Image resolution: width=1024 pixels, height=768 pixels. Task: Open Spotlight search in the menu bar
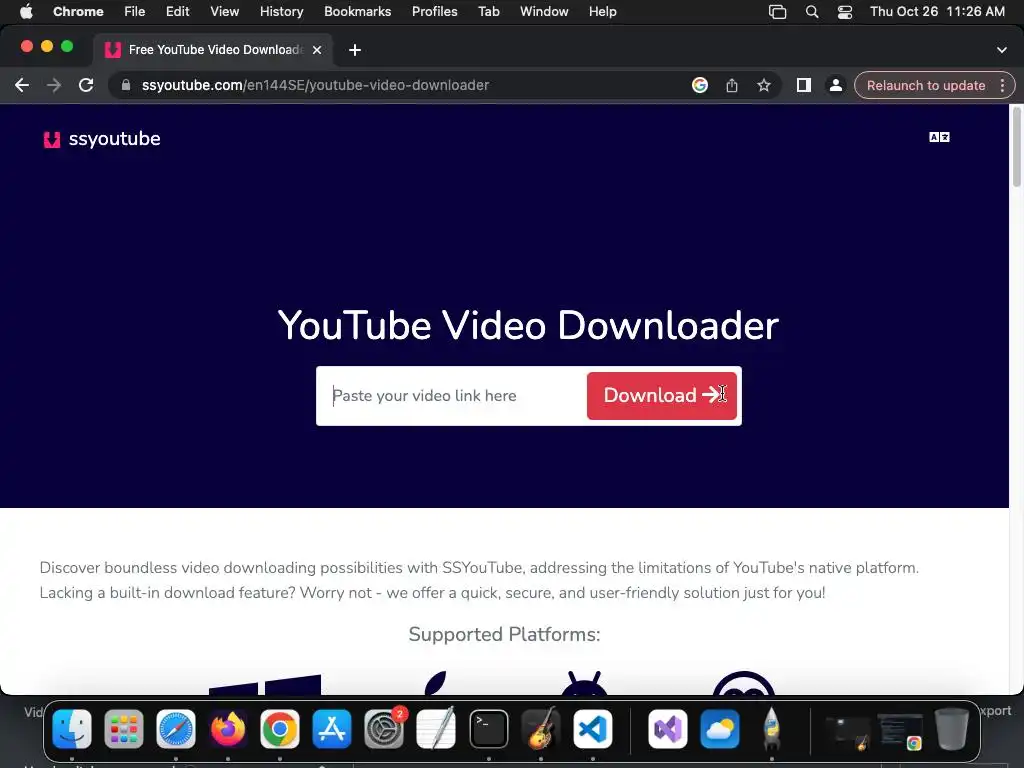[812, 12]
